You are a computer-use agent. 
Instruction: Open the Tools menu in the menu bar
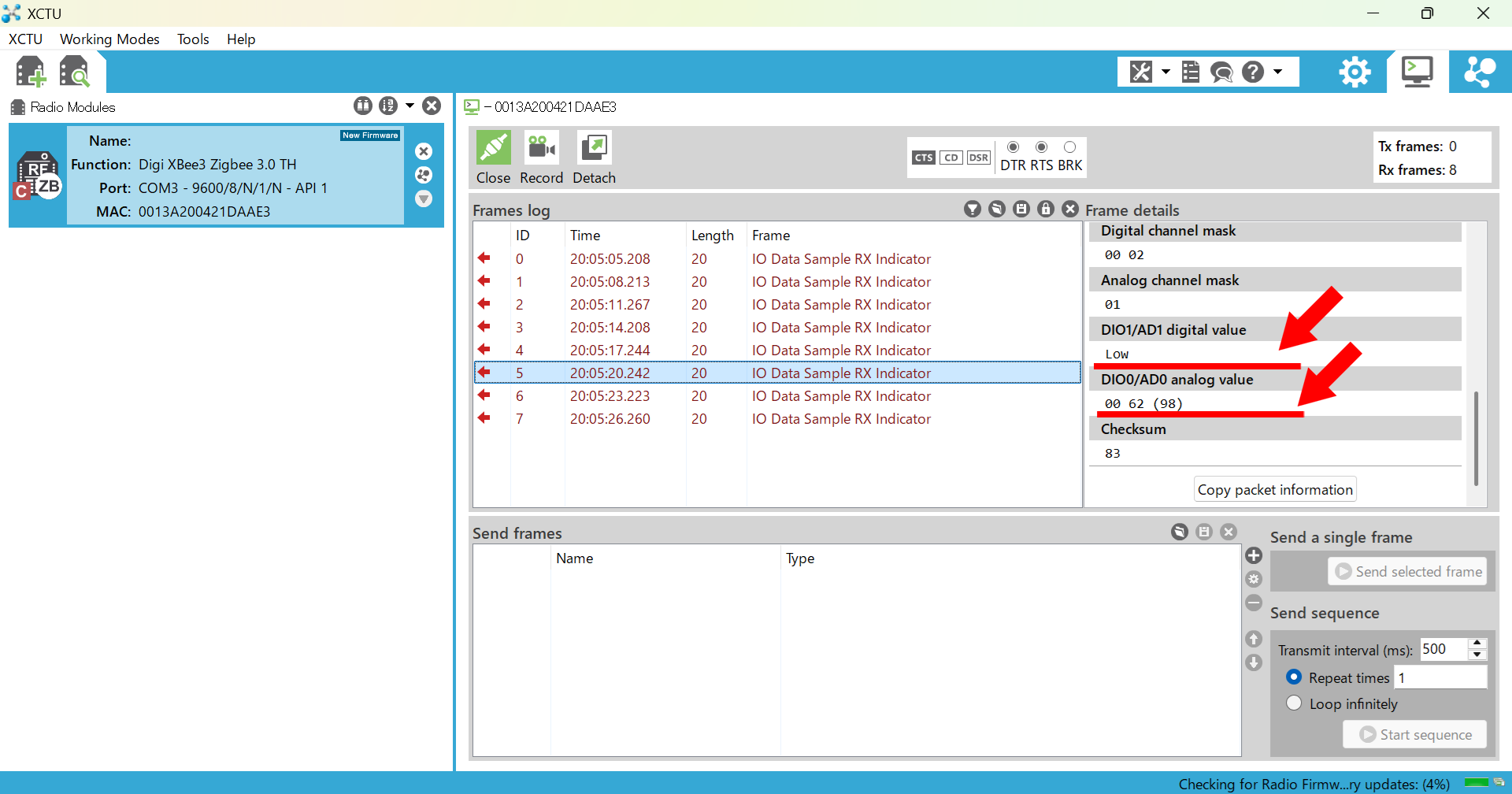pos(193,39)
